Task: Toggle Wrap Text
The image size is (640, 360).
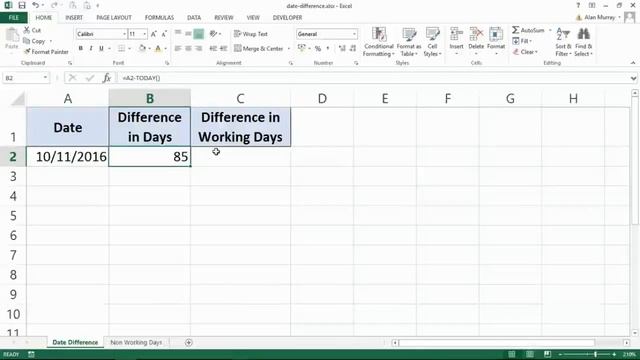Action: point(251,34)
